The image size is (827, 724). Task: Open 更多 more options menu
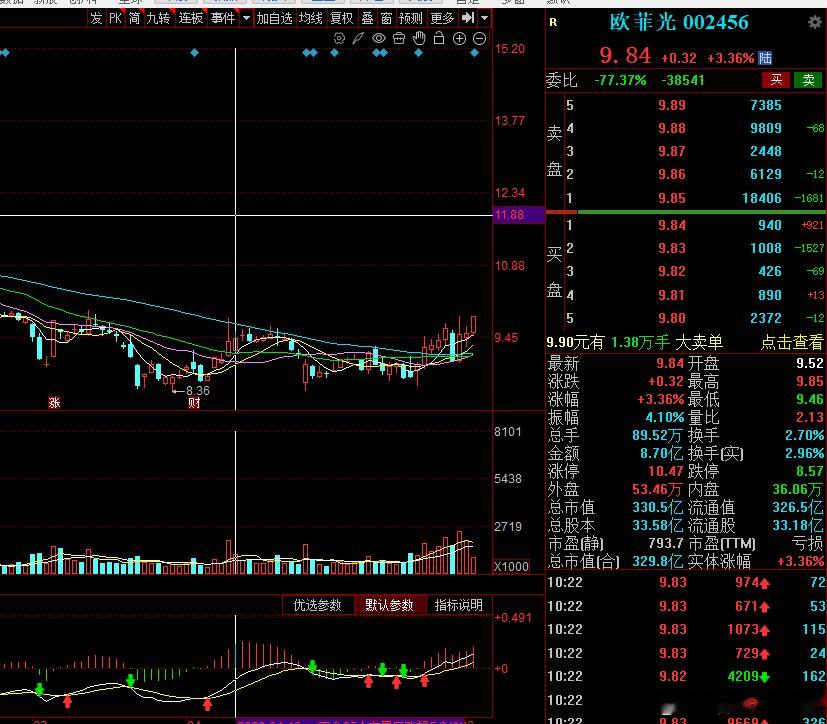442,18
